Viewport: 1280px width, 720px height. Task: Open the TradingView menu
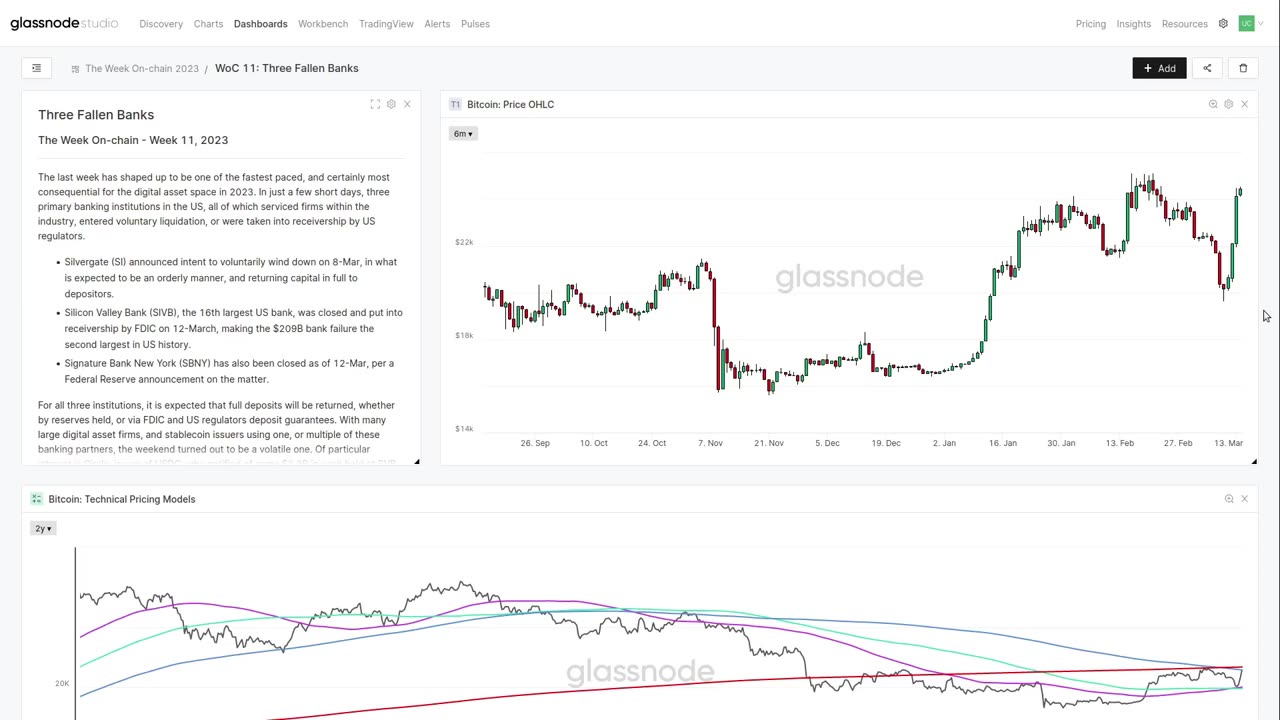[386, 23]
